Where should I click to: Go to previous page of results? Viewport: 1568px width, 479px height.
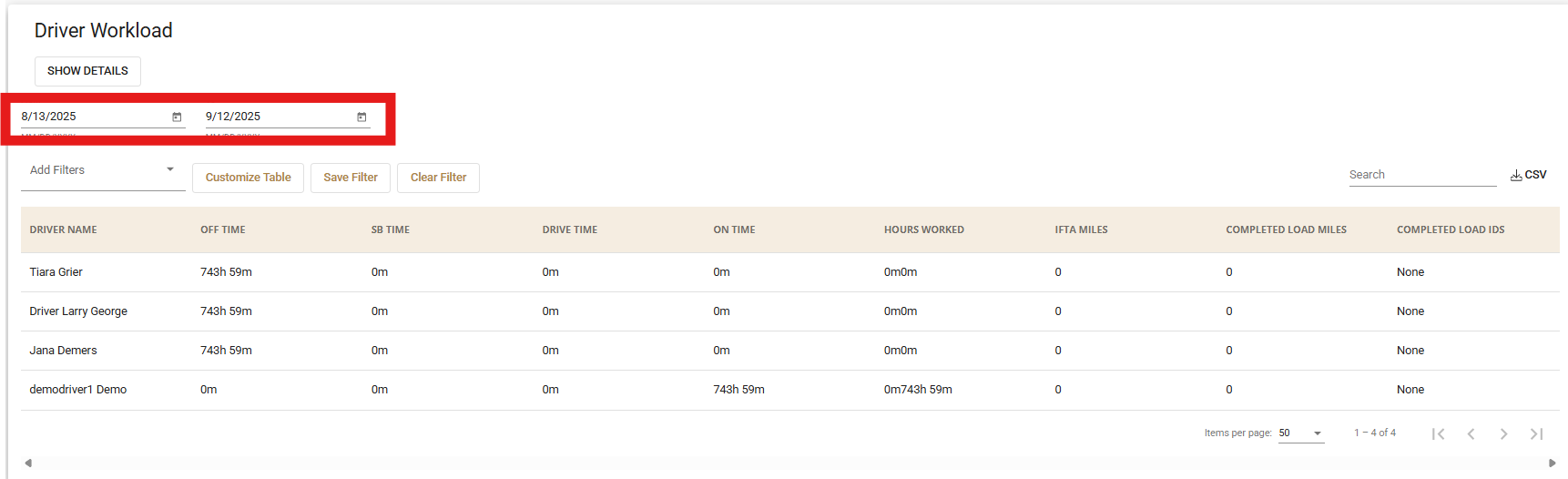tap(1471, 433)
